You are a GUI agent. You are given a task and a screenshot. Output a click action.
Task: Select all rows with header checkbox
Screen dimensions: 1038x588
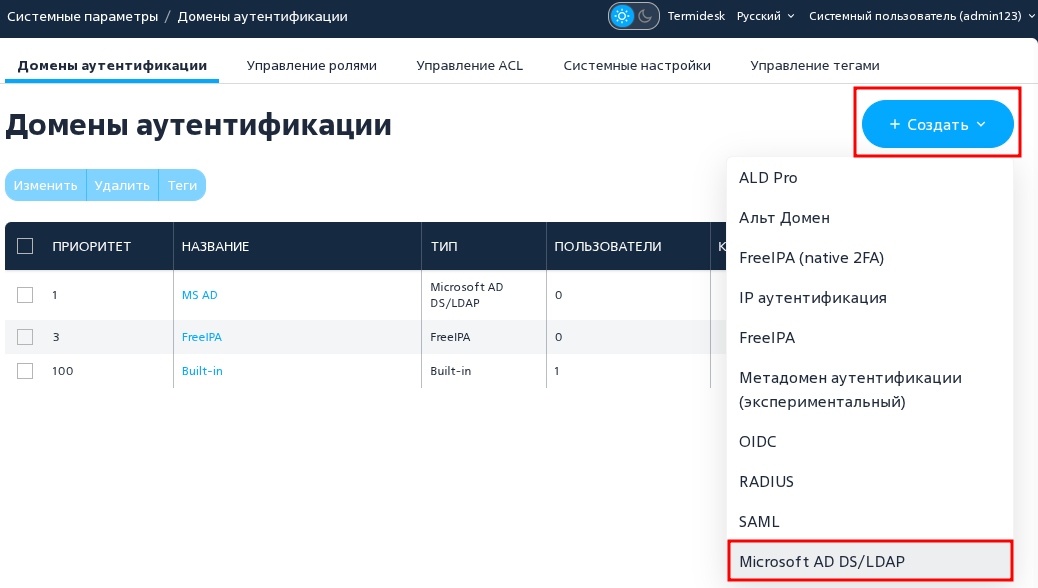click(x=25, y=246)
